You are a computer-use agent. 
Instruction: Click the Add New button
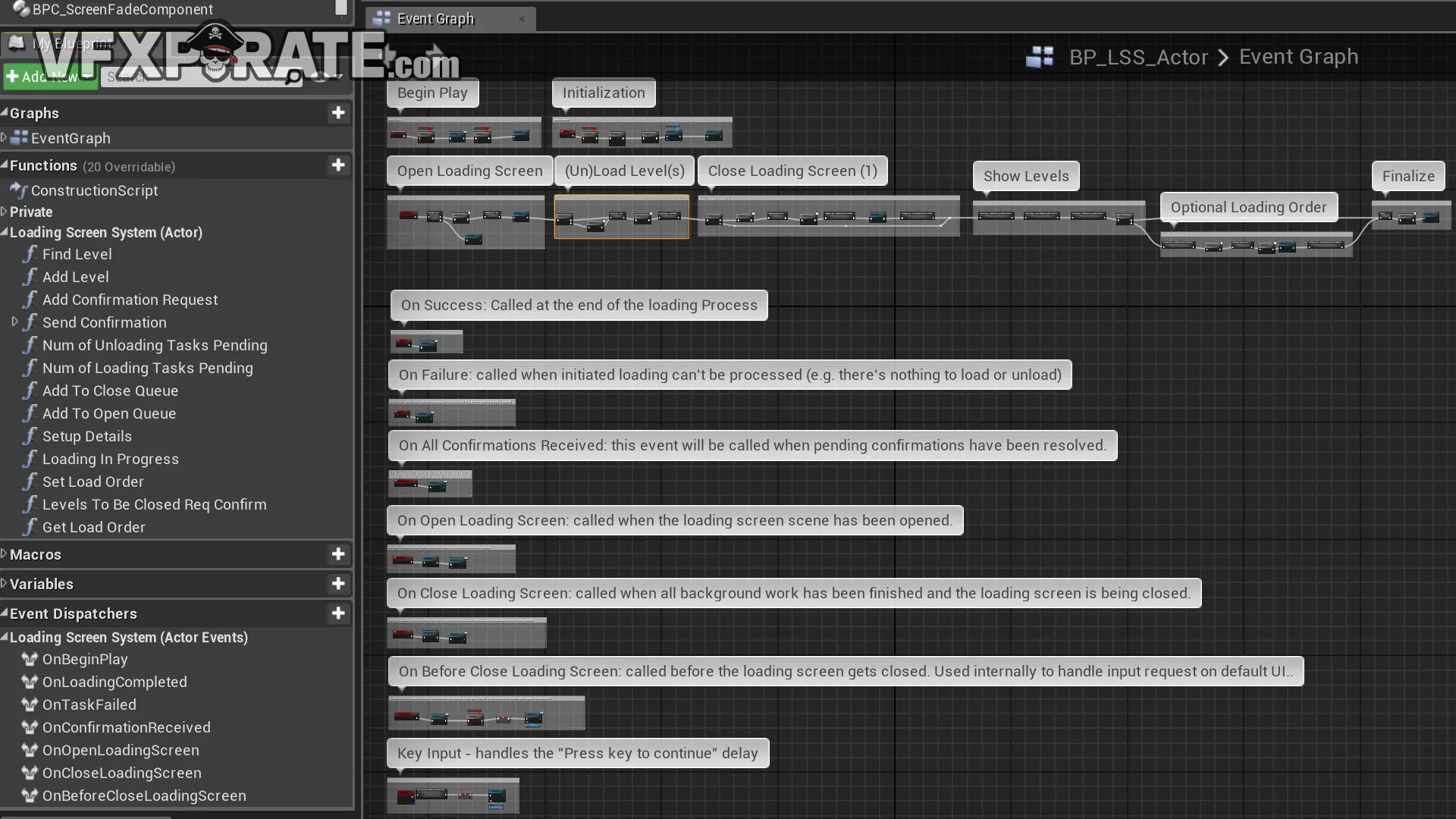click(x=50, y=77)
